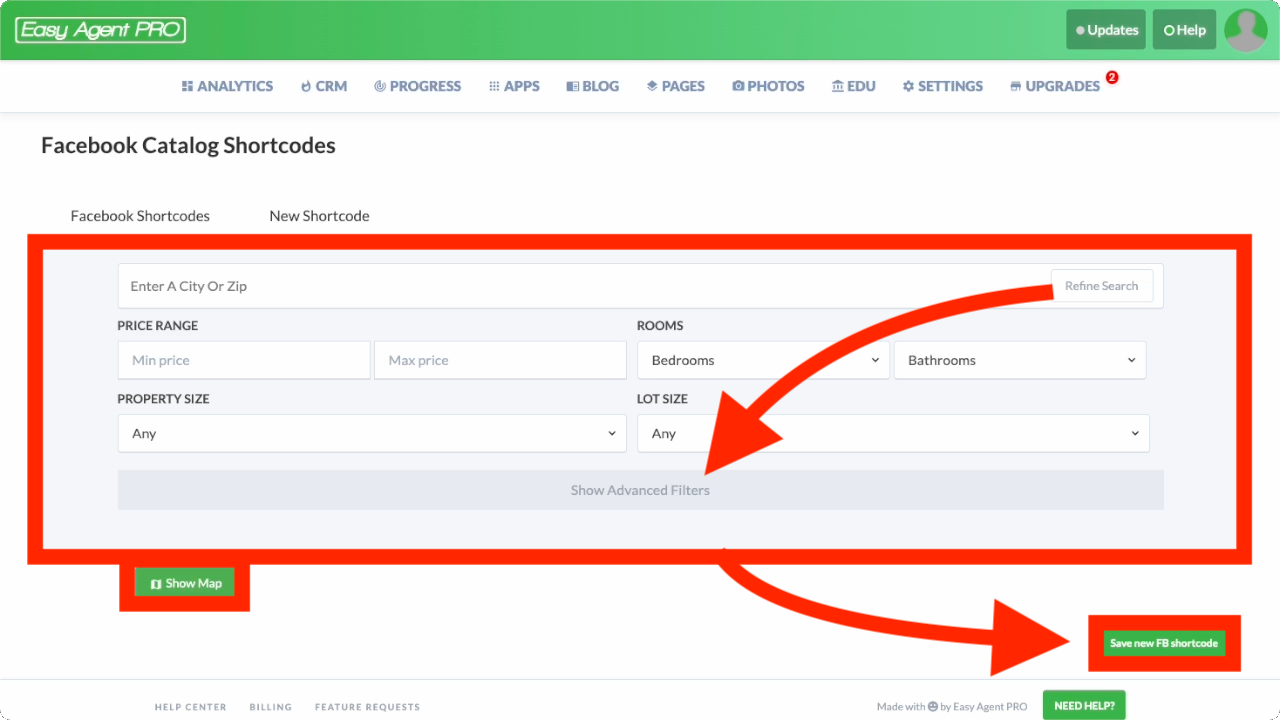Focus the Enter A City Or Zip field
This screenshot has width=1280, height=720.
click(x=640, y=286)
